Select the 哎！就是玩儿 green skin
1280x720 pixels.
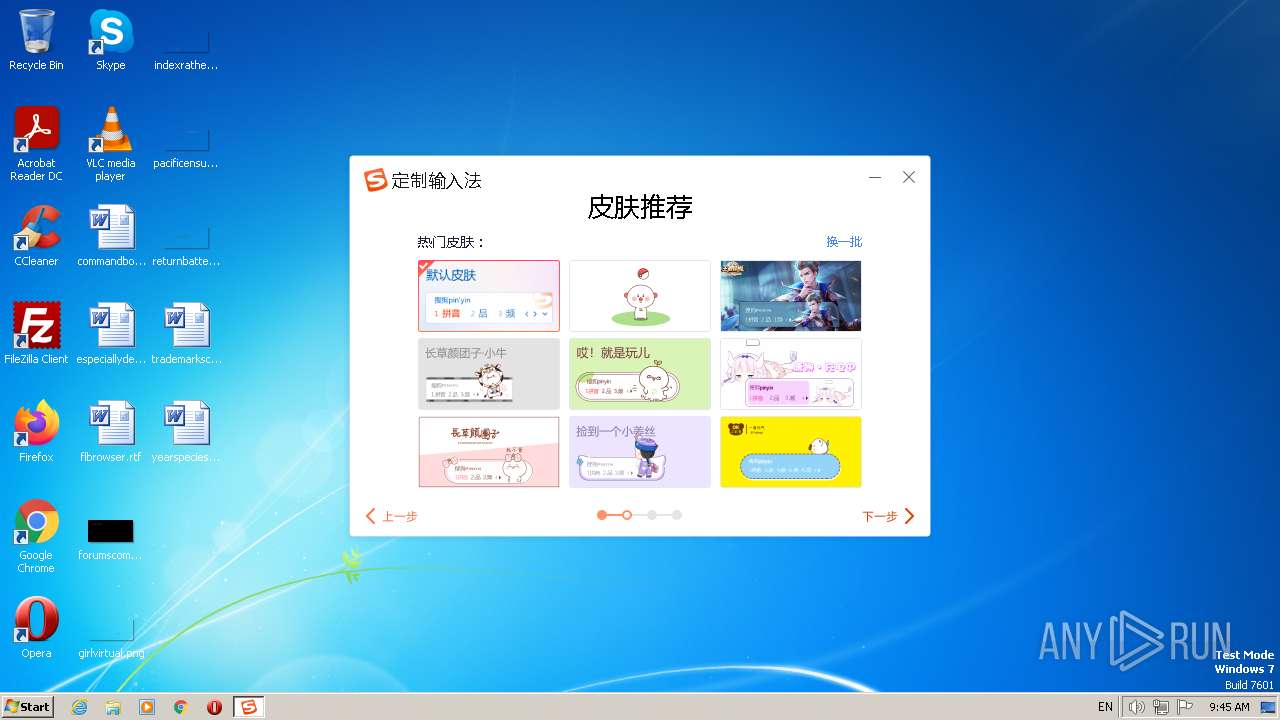click(x=640, y=374)
